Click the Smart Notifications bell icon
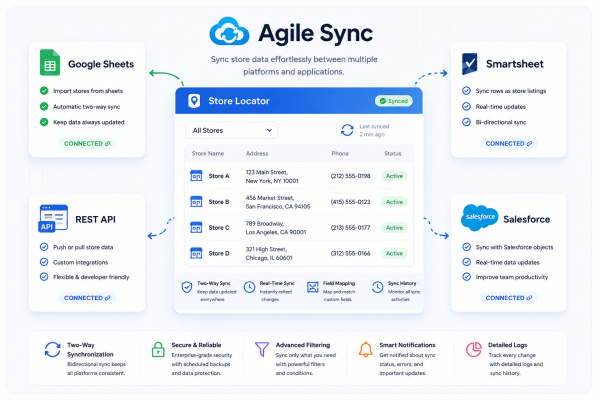The height and width of the screenshot is (400, 600). pos(365,349)
